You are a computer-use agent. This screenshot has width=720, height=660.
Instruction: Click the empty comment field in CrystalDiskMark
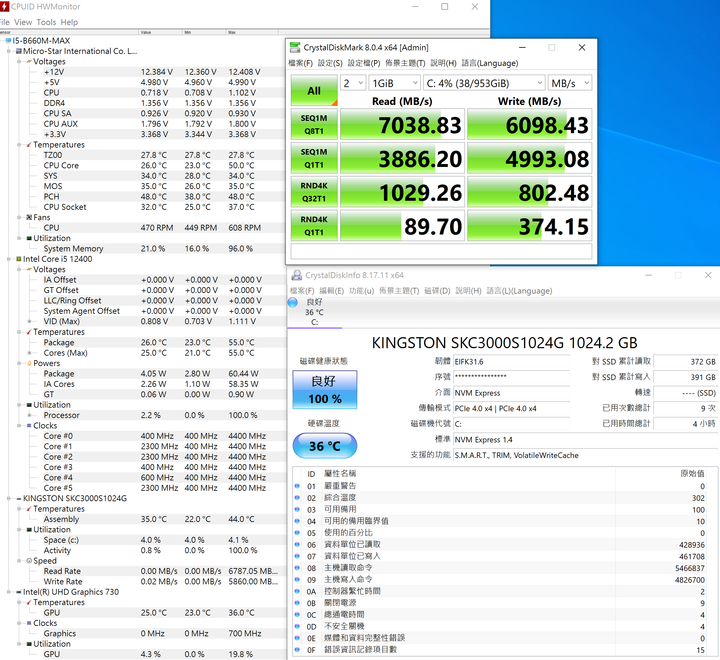[441, 252]
